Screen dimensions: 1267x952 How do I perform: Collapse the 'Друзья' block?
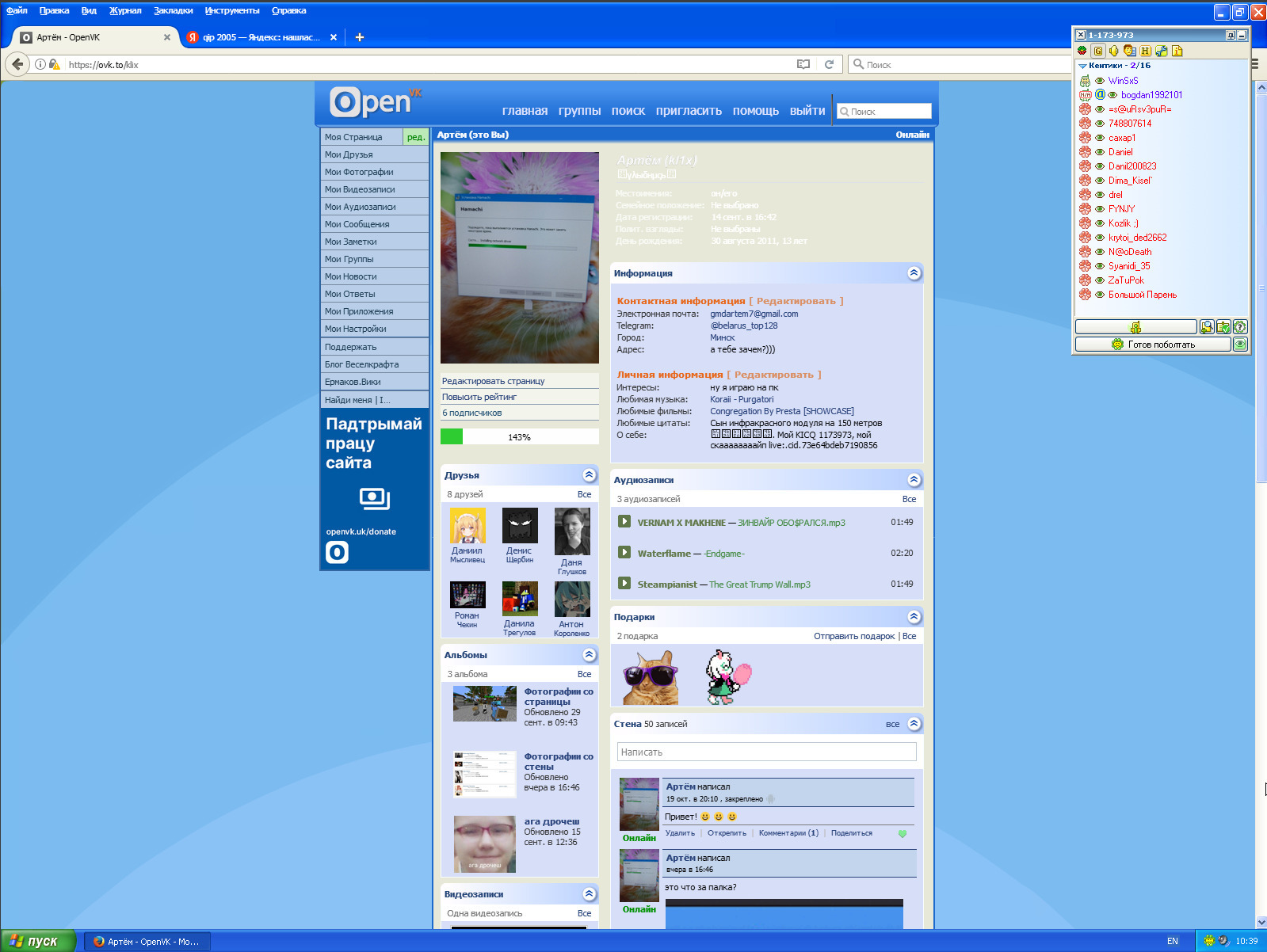click(x=589, y=475)
